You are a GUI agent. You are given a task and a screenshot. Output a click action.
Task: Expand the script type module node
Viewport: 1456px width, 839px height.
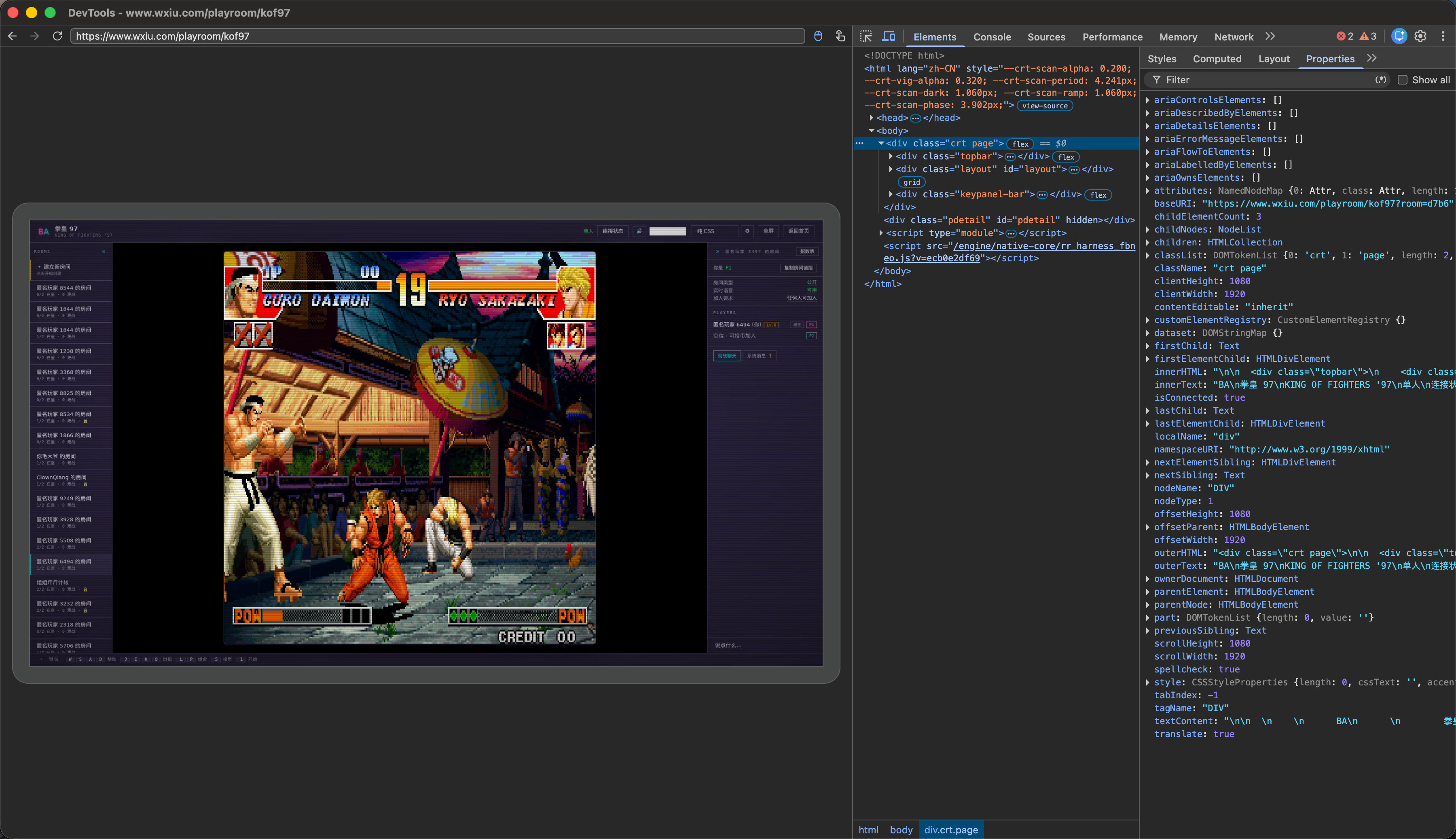click(x=881, y=233)
